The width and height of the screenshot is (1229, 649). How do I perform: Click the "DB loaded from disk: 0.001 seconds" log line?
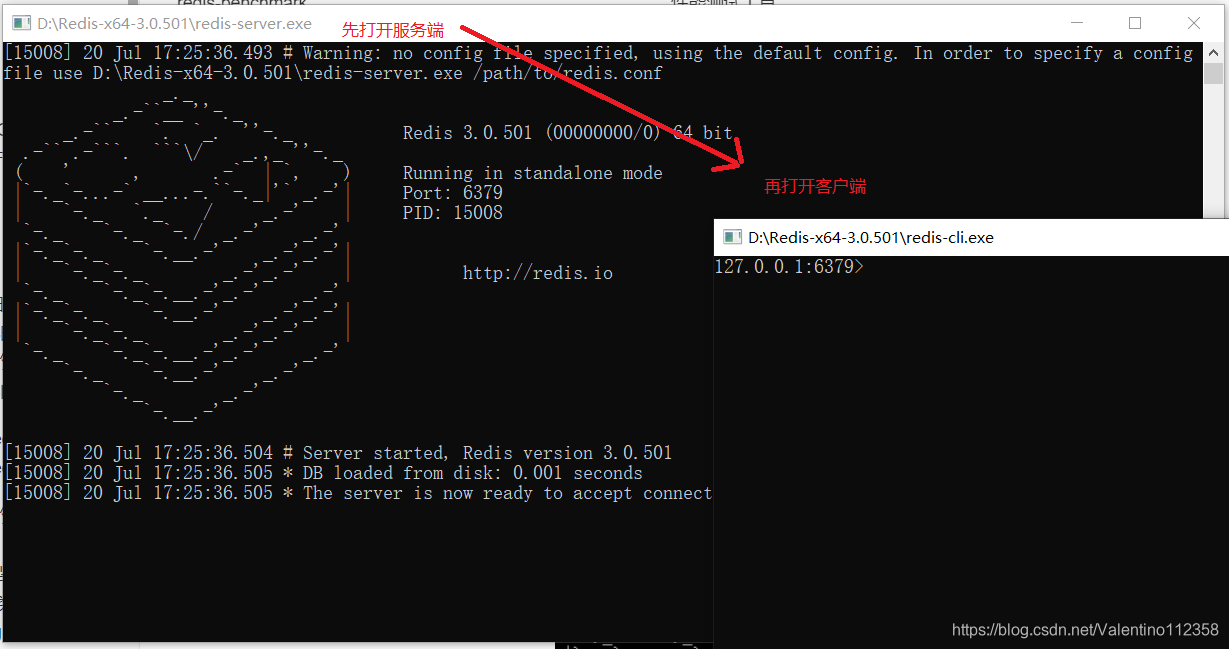(x=323, y=473)
